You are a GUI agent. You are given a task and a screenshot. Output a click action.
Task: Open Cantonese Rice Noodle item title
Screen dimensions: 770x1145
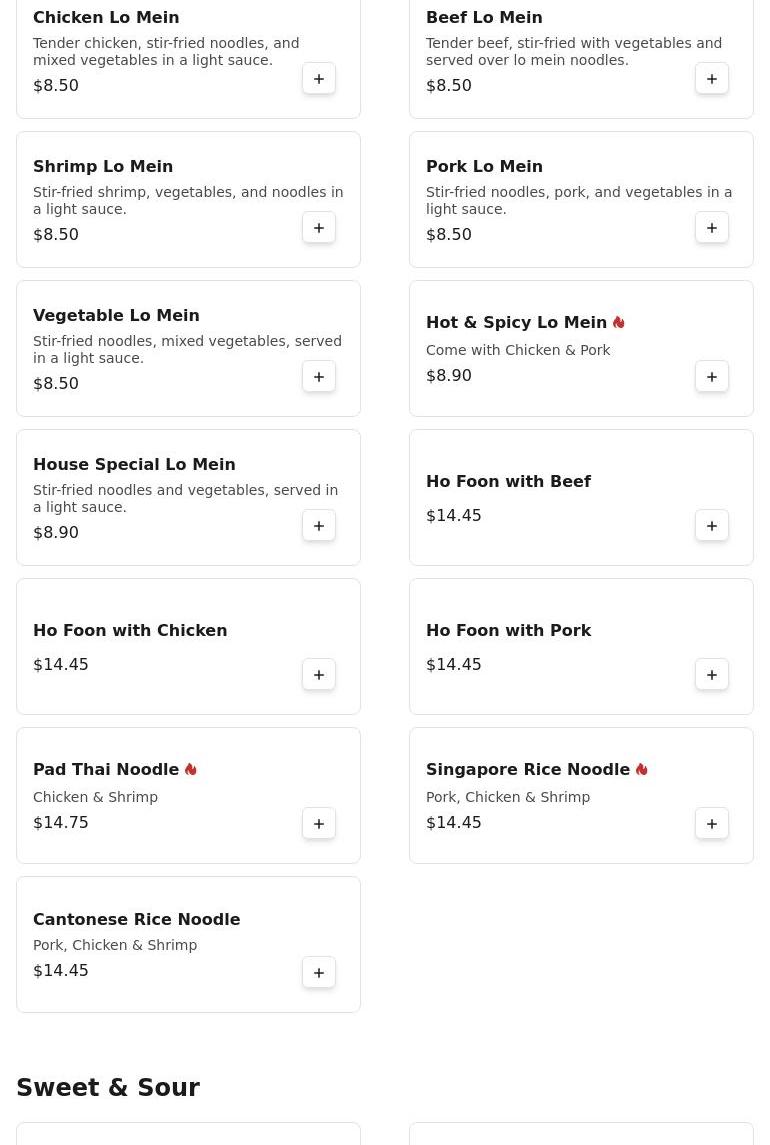tap(137, 919)
